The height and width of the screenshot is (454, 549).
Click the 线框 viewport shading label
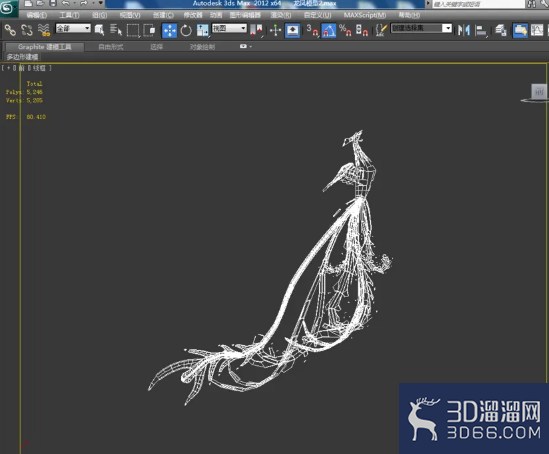[x=39, y=68]
